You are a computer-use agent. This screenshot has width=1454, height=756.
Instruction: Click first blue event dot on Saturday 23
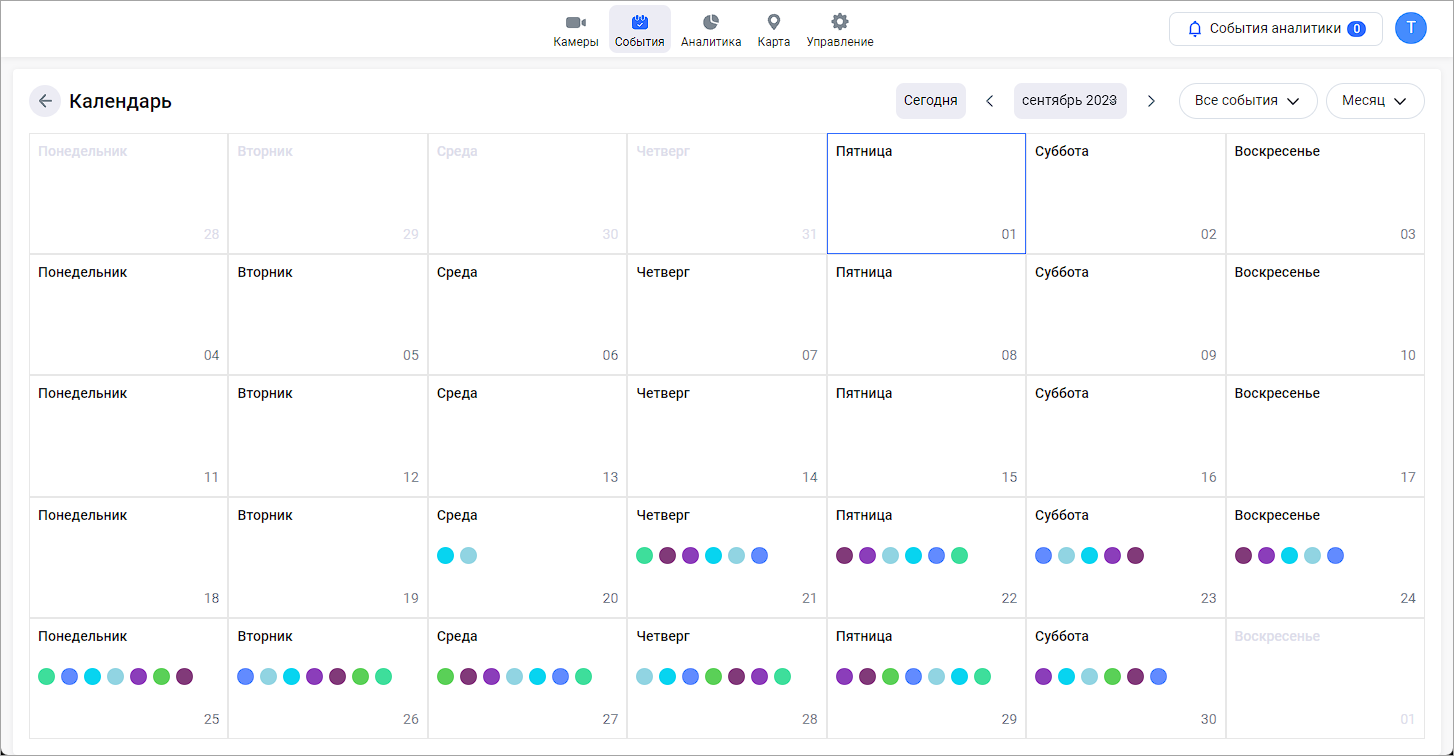pyautogui.click(x=1044, y=555)
